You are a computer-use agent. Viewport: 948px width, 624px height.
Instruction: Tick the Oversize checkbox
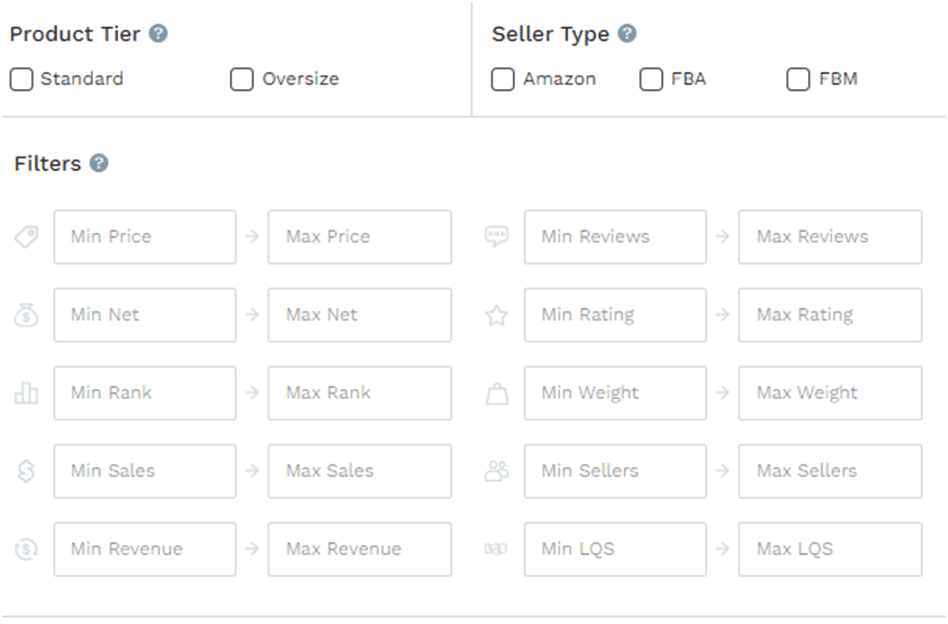[x=242, y=79]
